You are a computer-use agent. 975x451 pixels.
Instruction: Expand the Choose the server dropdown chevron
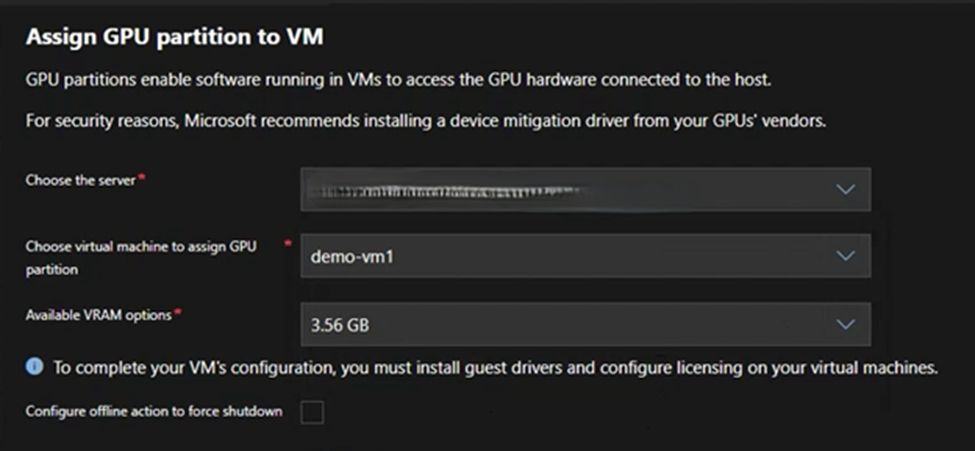845,190
